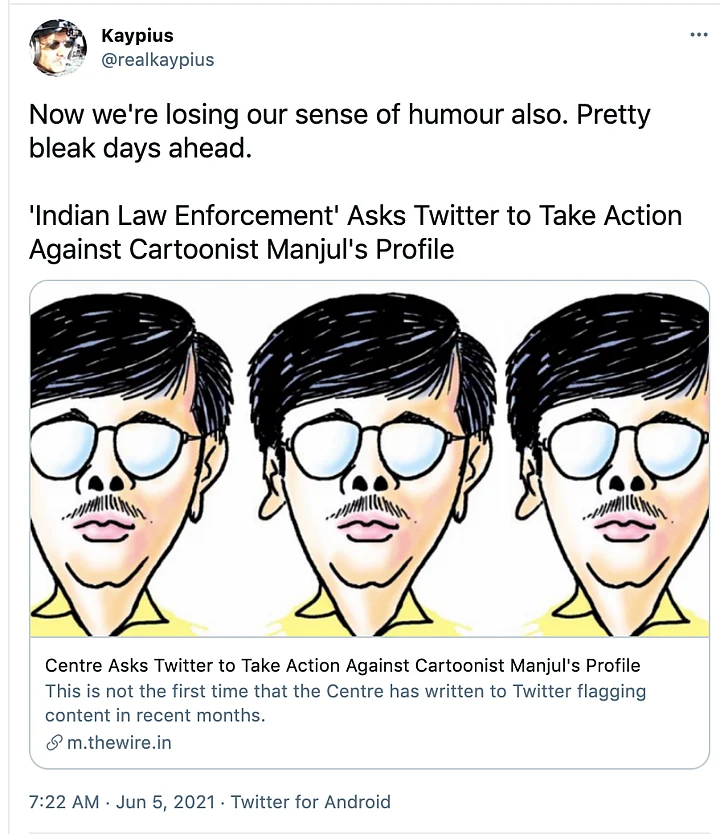This screenshot has width=720, height=834.
Task: Click the card description 'This is not the first time'
Action: tap(345, 702)
